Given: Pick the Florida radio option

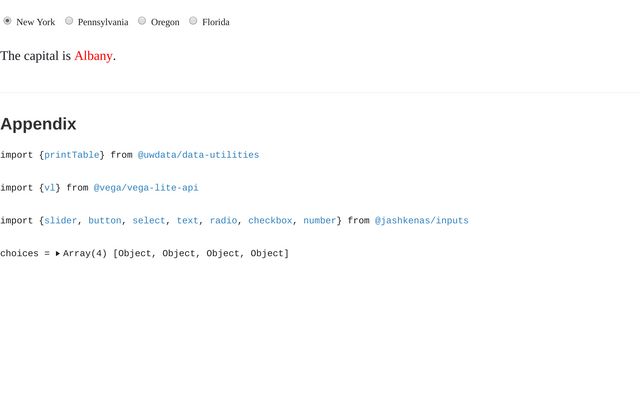Looking at the screenshot, I should pyautogui.click(x=193, y=21).
